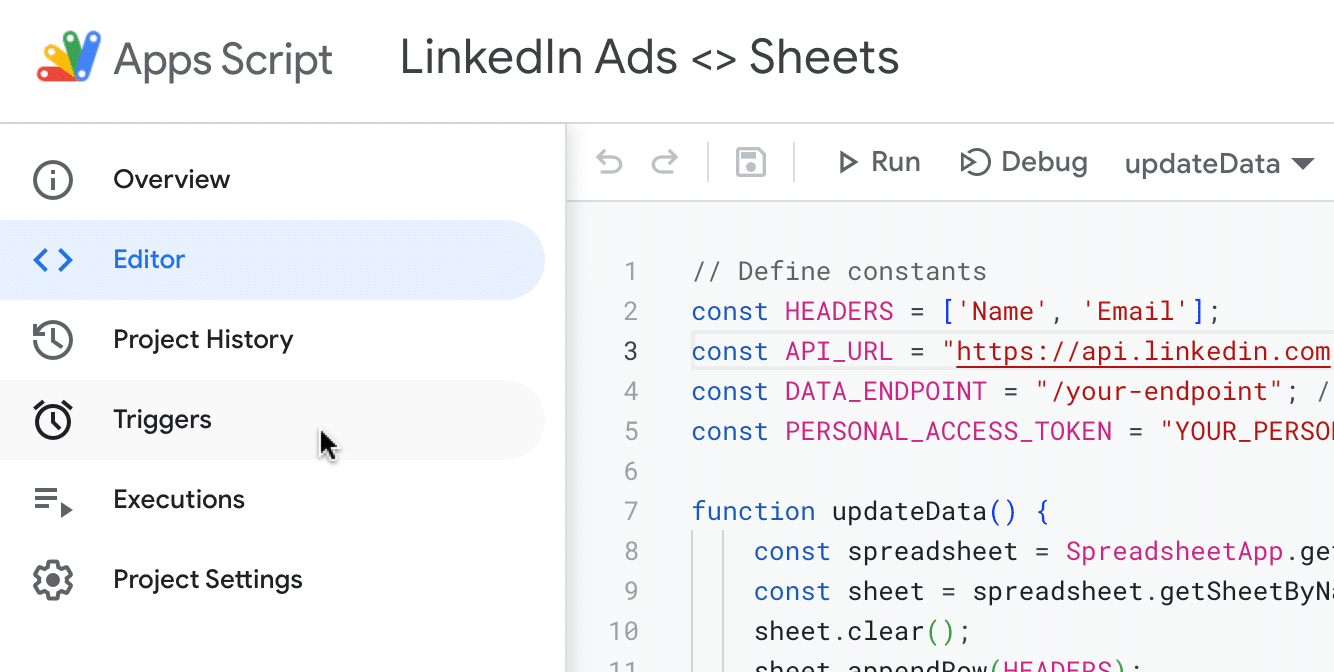The width and height of the screenshot is (1334, 672).
Task: Click the DATA_ENDPOINT constant name
Action: coord(886,392)
